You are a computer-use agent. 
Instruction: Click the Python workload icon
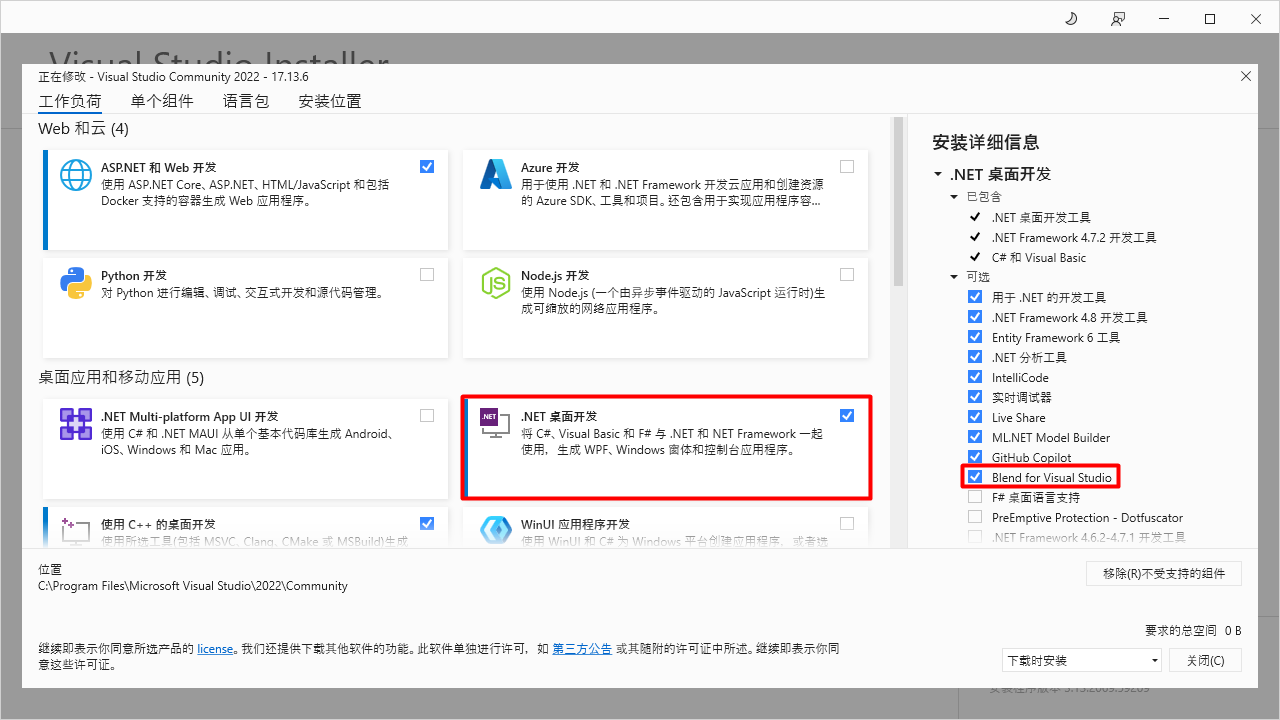(75, 282)
